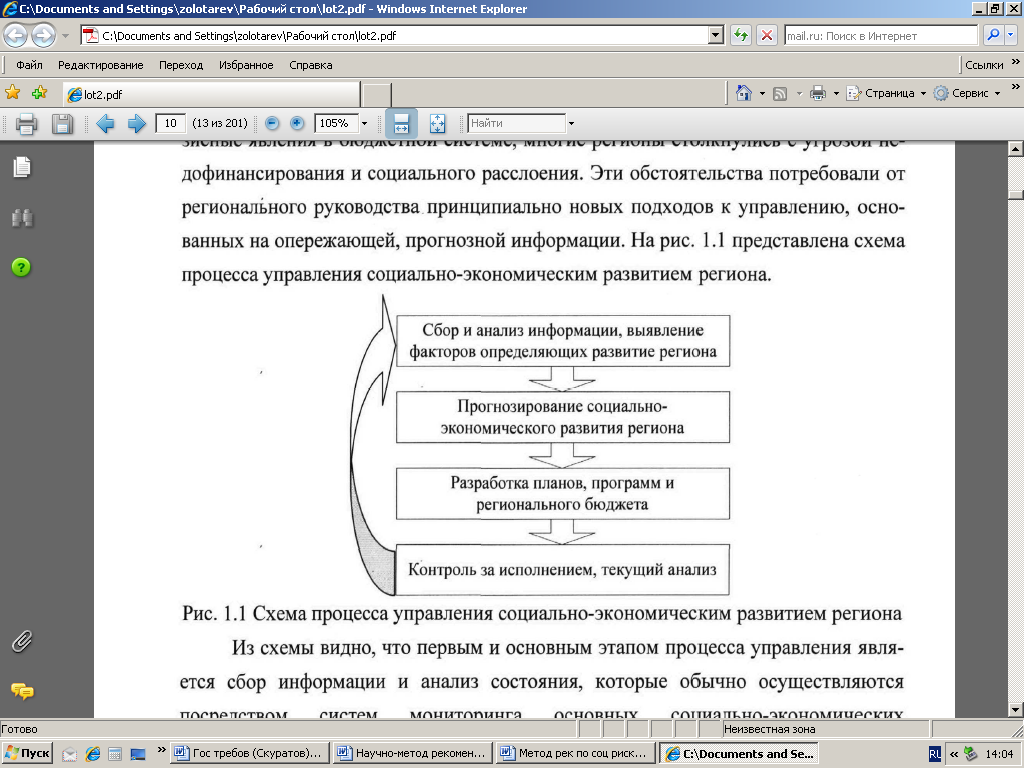Switch to Научно-метод рекомен Word window
Image resolution: width=1024 pixels, height=768 pixels.
(413, 754)
